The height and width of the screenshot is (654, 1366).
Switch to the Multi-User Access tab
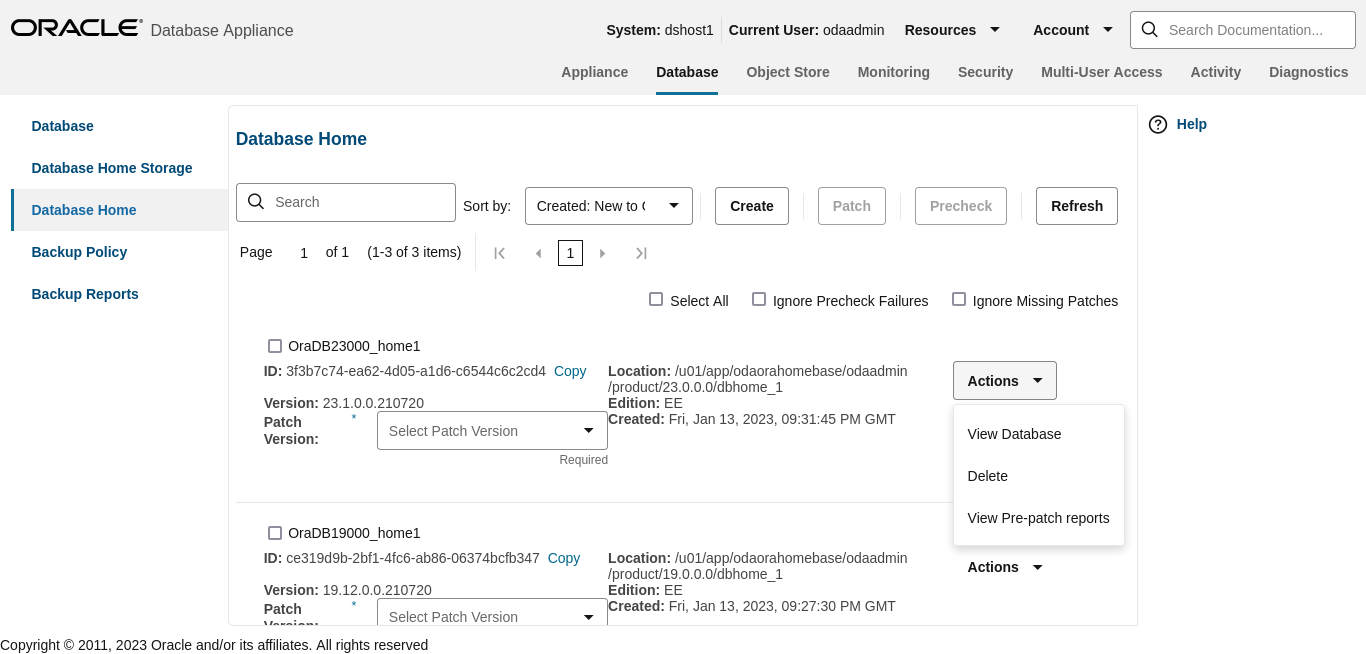pyautogui.click(x=1102, y=72)
